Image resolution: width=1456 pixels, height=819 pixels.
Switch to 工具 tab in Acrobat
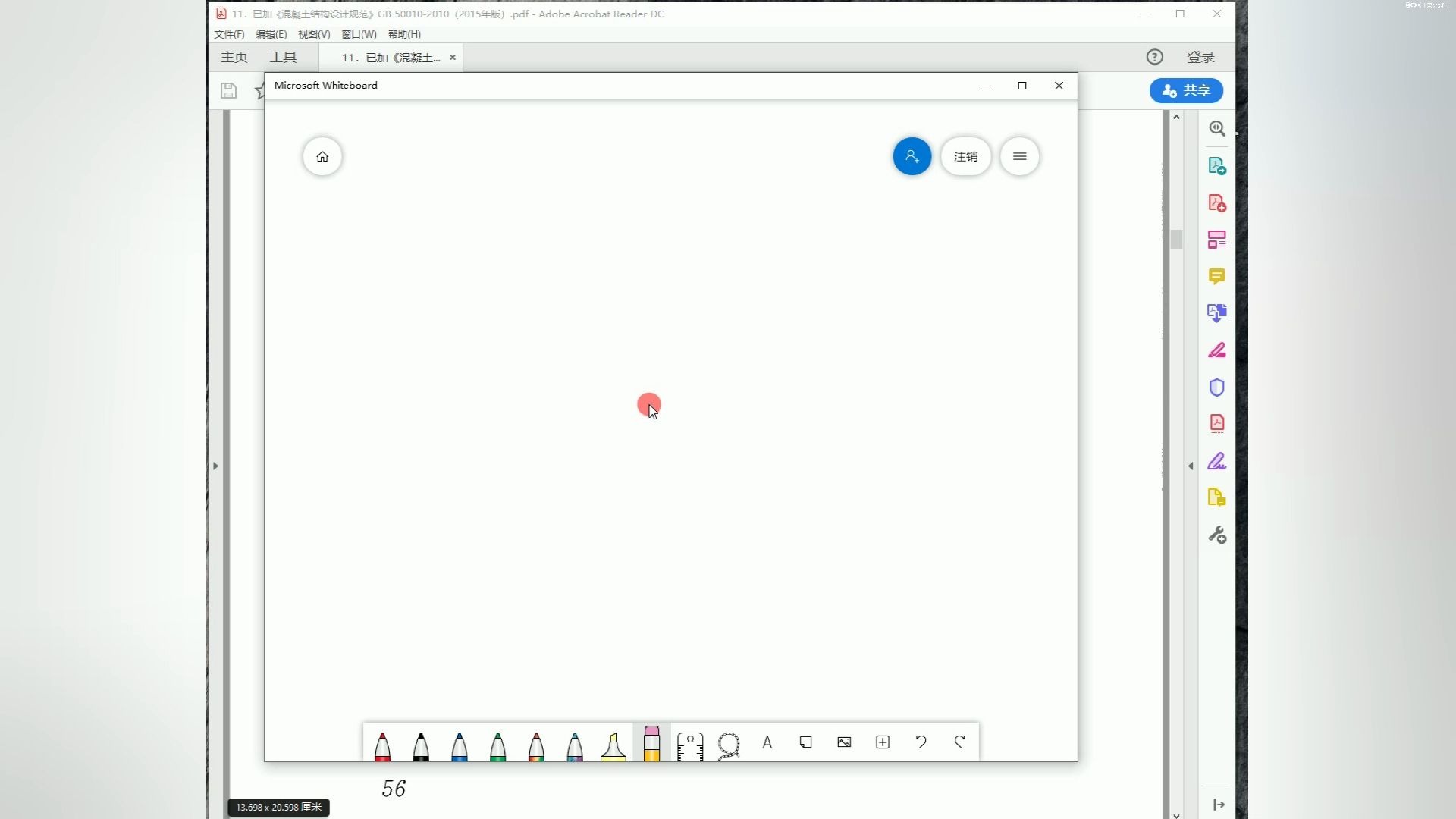tap(284, 58)
